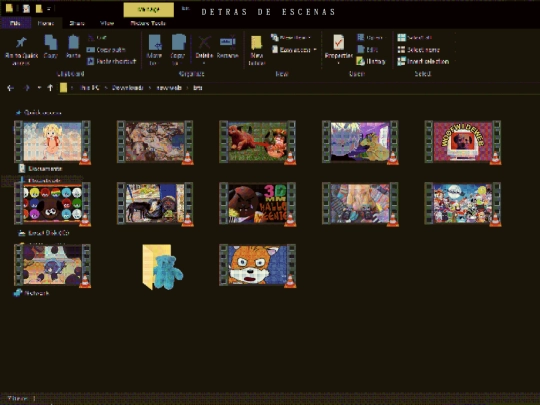Viewport: 540px width, 405px height.
Task: Select the black dog street scene video
Action: click(155, 204)
